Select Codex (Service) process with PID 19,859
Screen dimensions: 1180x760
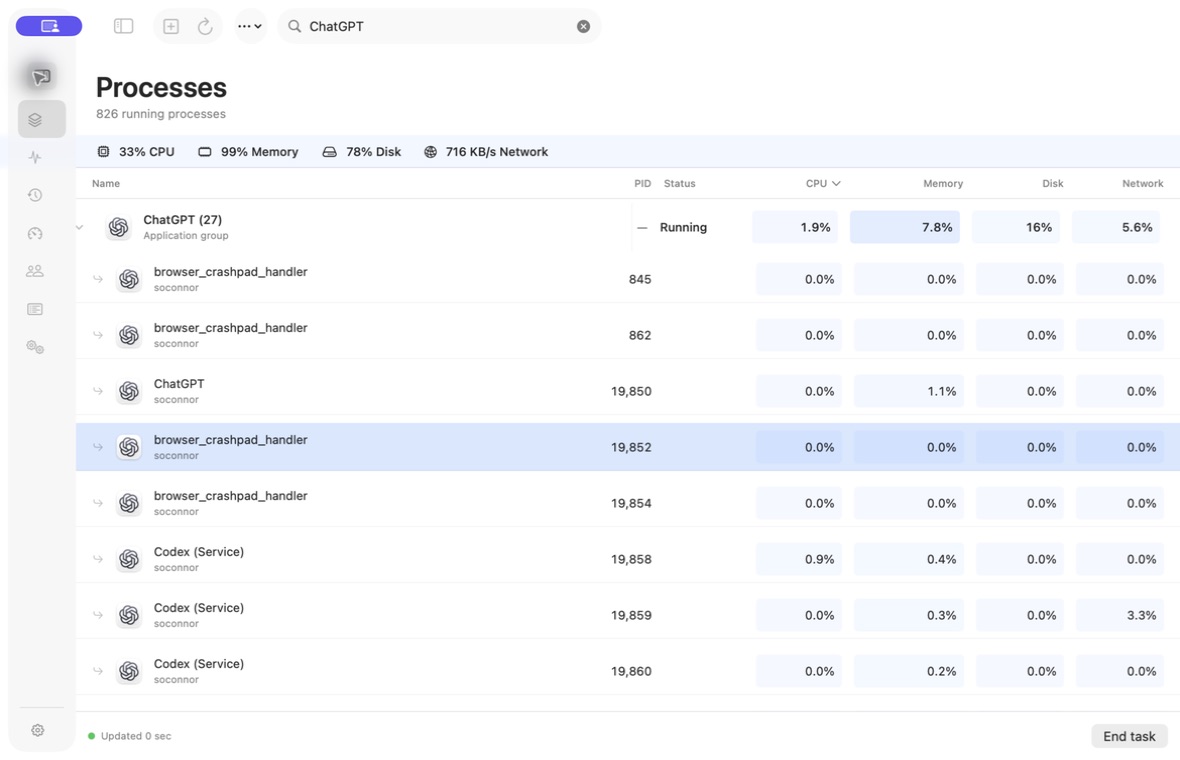628,615
